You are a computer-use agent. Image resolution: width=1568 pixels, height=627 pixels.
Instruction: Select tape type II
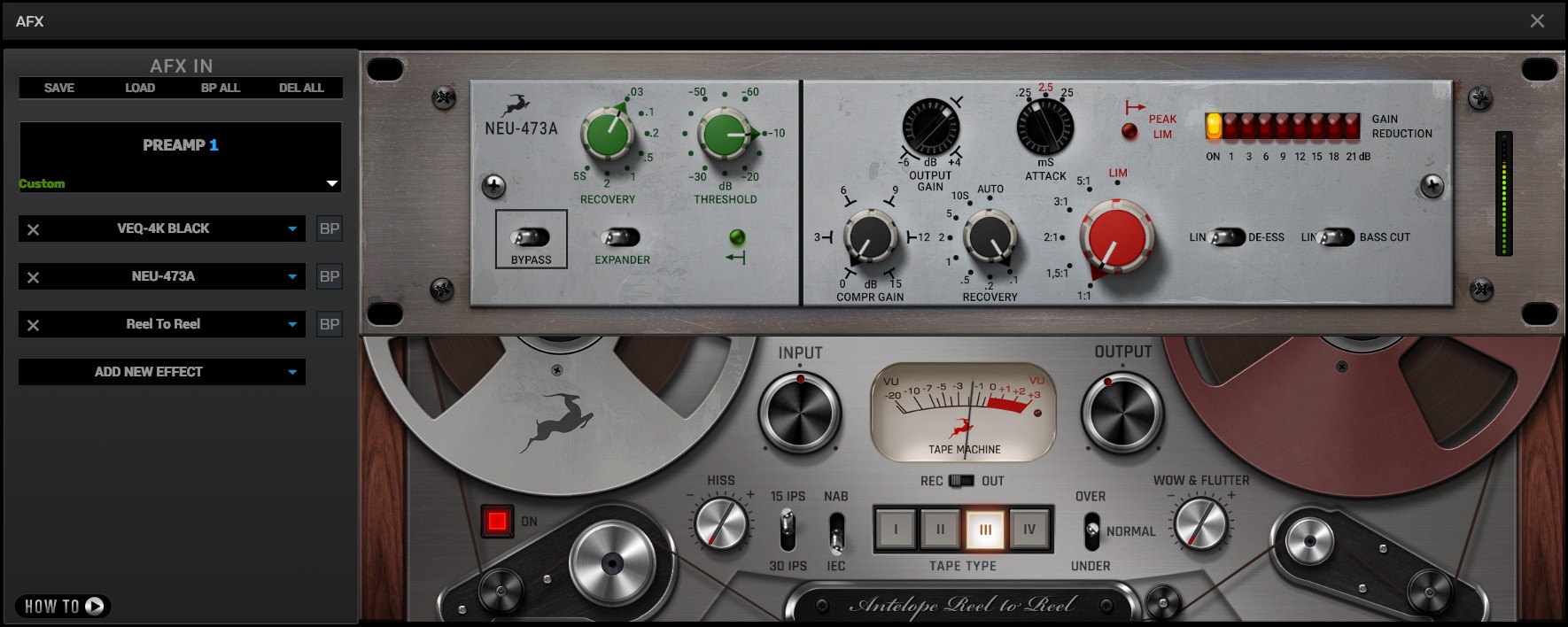pyautogui.click(x=940, y=530)
